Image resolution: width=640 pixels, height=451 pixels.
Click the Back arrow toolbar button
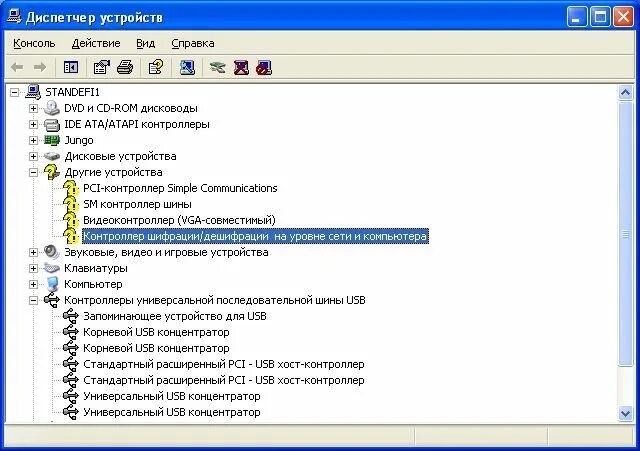pos(17,67)
